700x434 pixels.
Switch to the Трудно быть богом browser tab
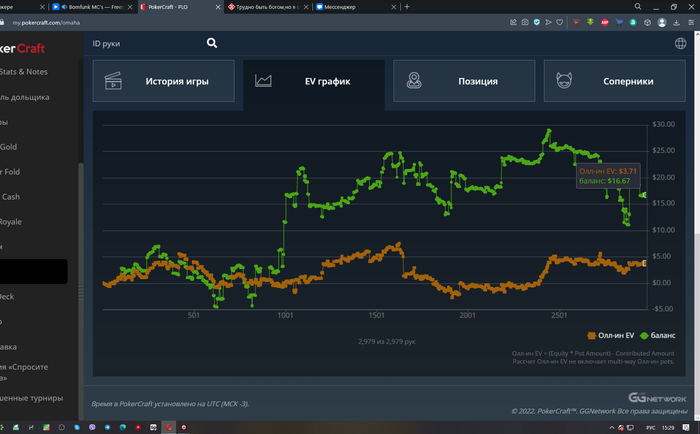point(267,7)
